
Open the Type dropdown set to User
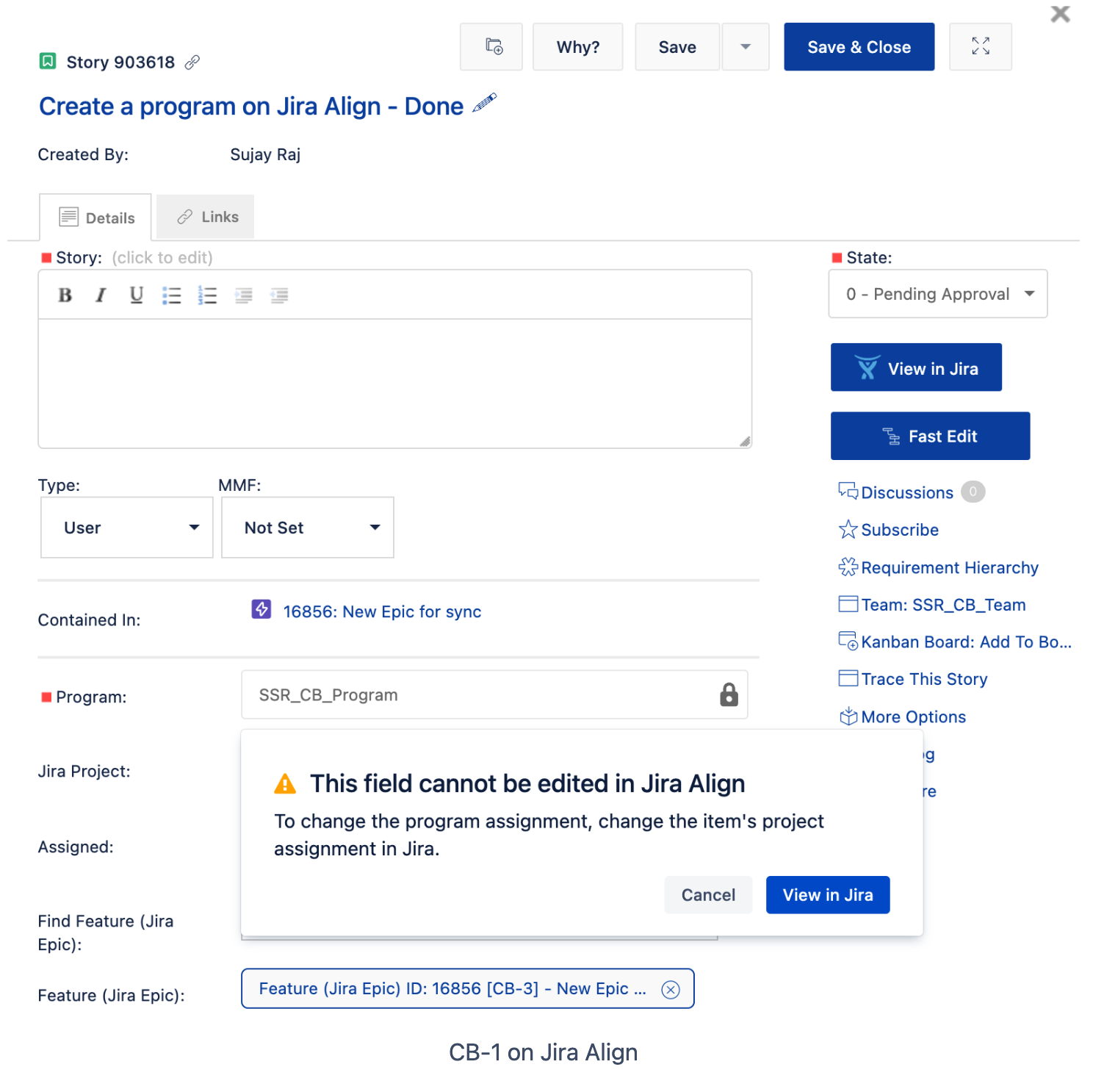click(126, 528)
